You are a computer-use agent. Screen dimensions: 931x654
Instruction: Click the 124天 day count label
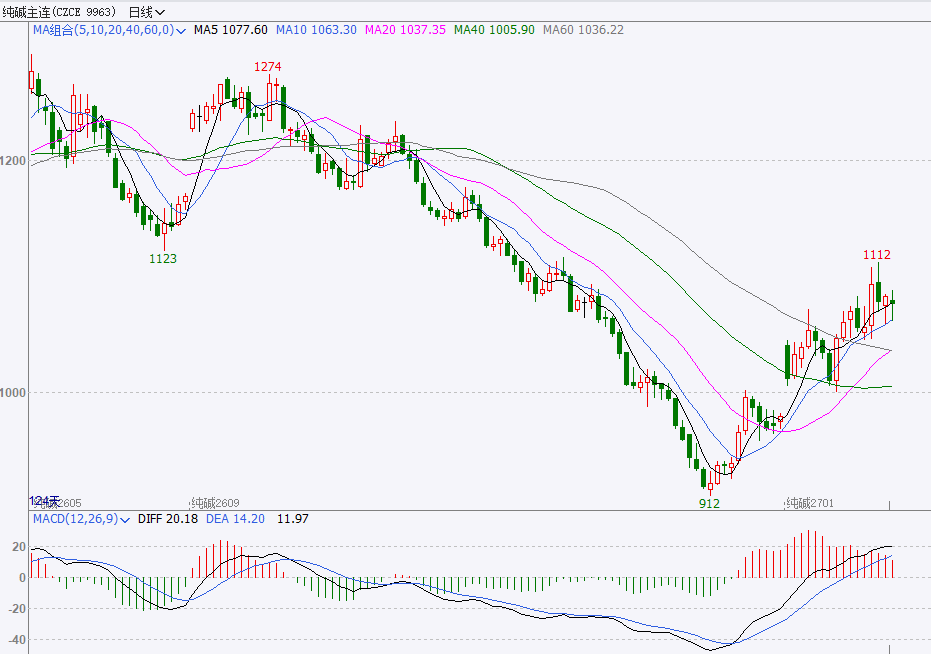coord(45,501)
